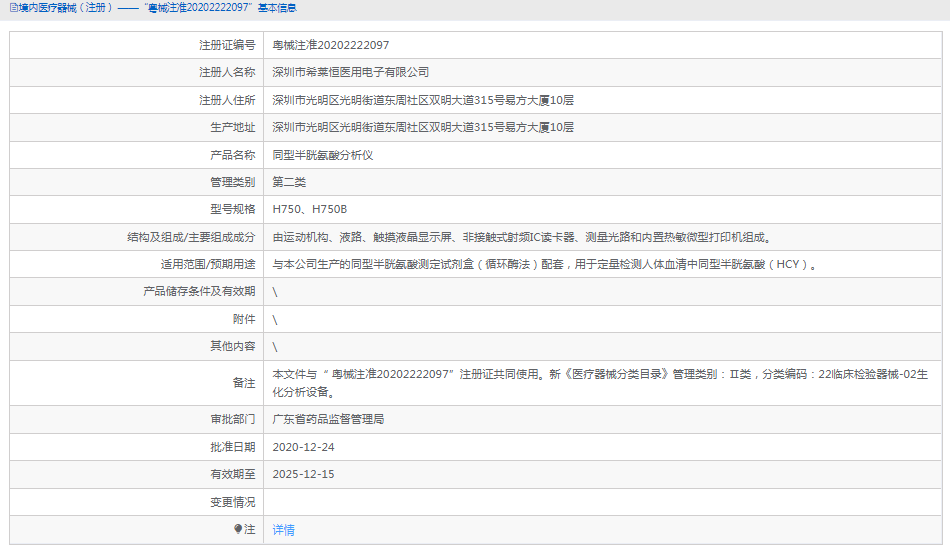This screenshot has height=552, width=950.
Task: Click the intended use text starting 与本公司生产的
Action: tap(544, 265)
